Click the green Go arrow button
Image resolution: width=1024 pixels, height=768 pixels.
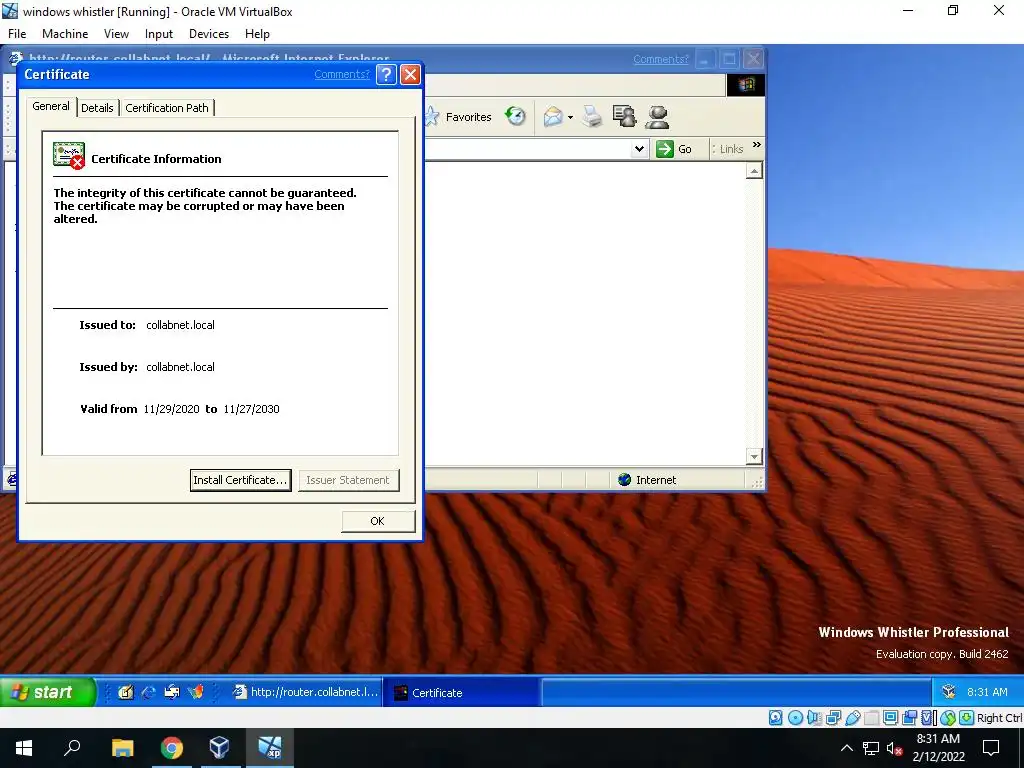click(665, 149)
